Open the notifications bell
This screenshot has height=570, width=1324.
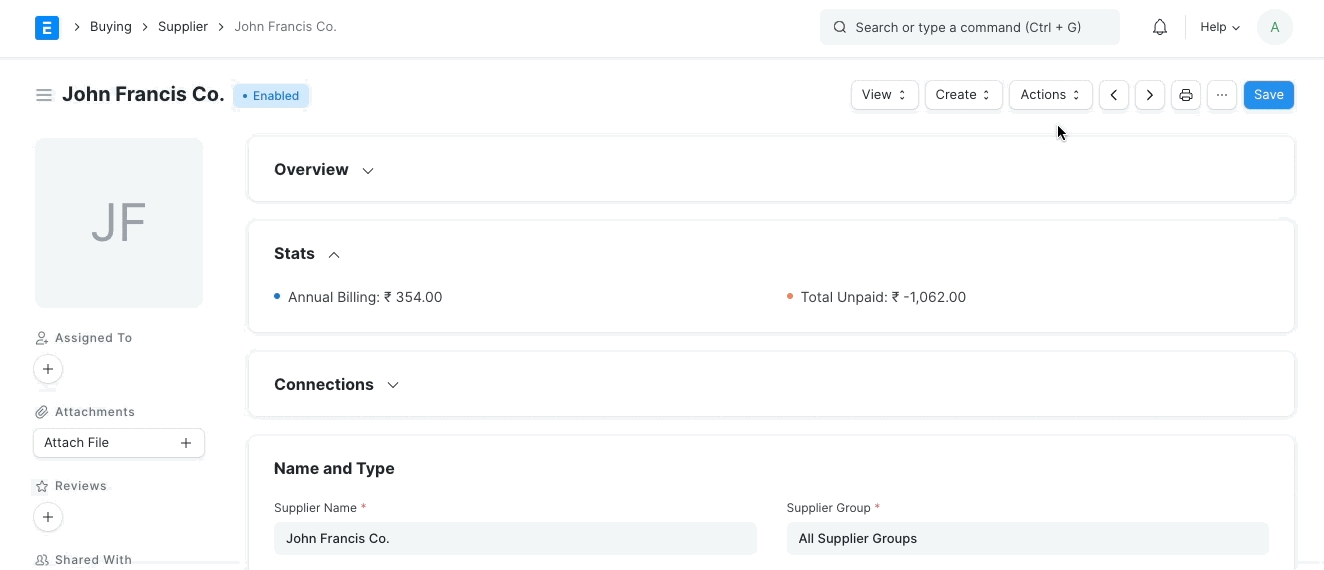(1160, 27)
